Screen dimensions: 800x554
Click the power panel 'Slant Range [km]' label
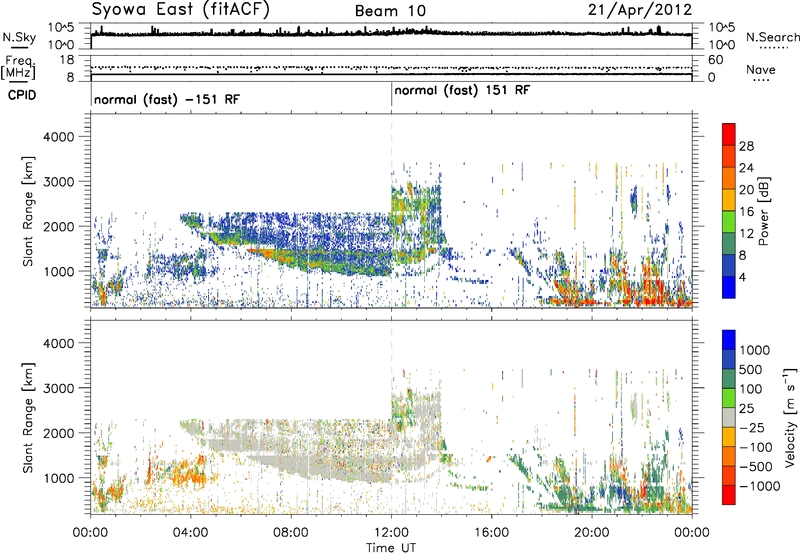28,211
